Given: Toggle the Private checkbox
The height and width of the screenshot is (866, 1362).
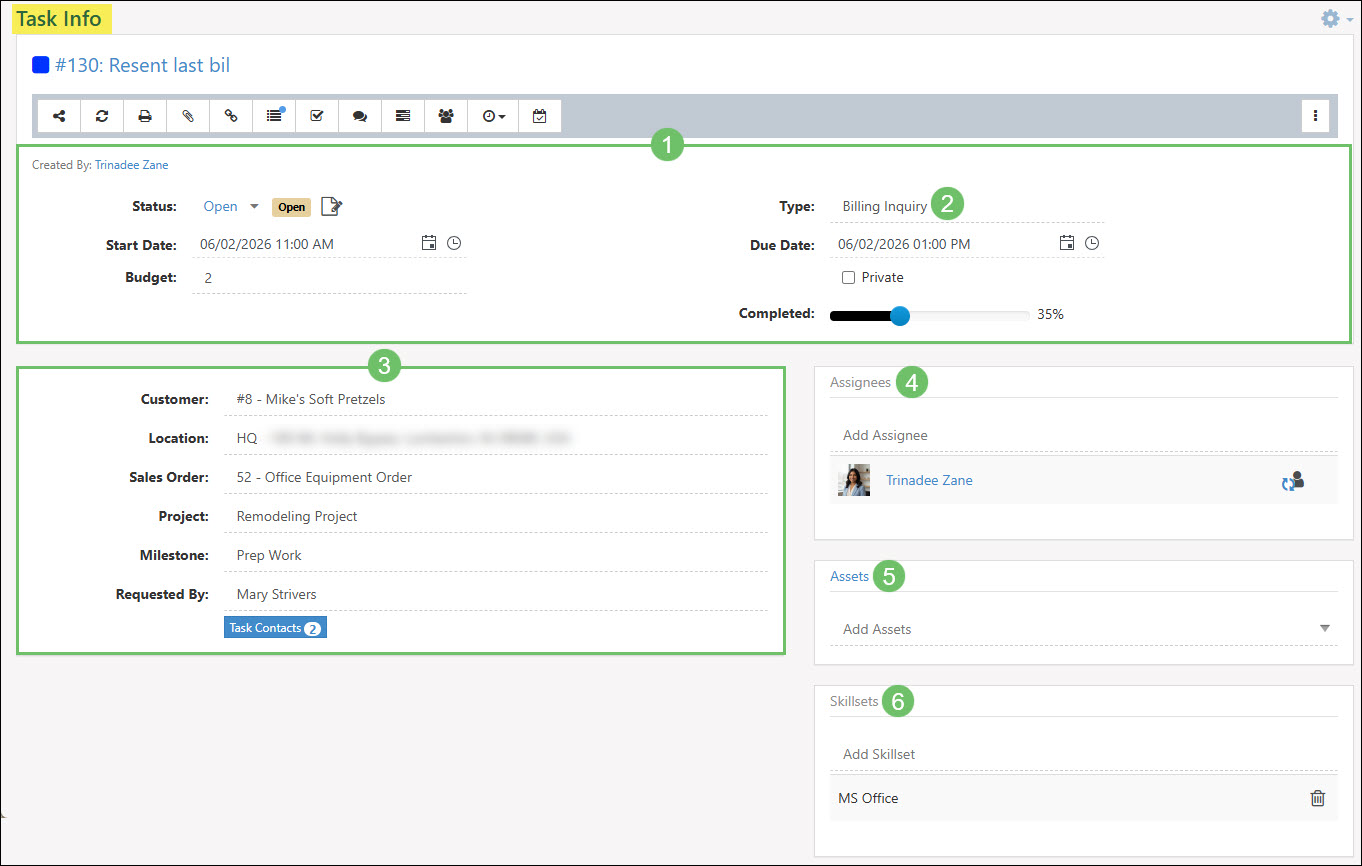Looking at the screenshot, I should tap(848, 277).
